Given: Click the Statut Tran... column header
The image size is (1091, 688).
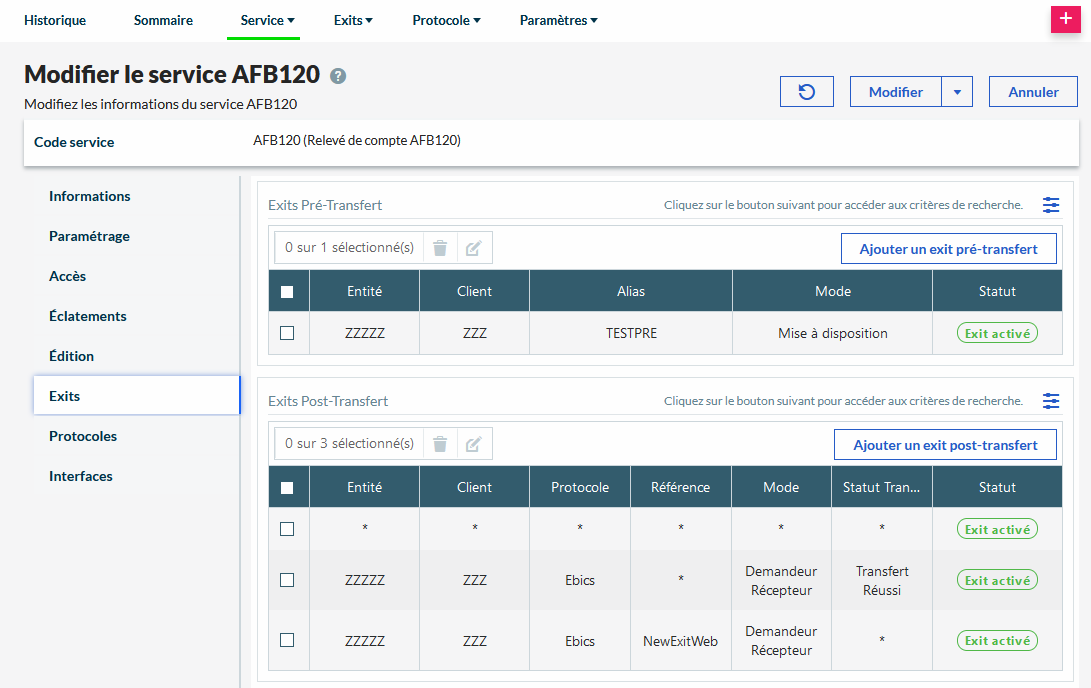Looking at the screenshot, I should point(881,488).
